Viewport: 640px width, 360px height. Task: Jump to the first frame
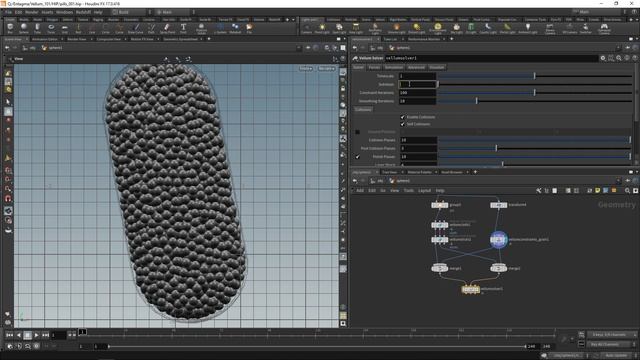tap(9, 335)
